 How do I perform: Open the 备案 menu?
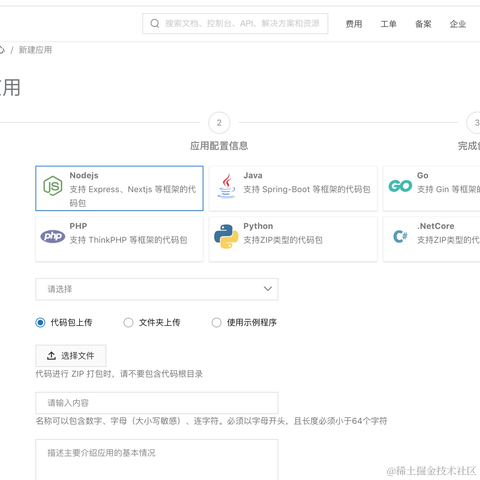tap(423, 24)
